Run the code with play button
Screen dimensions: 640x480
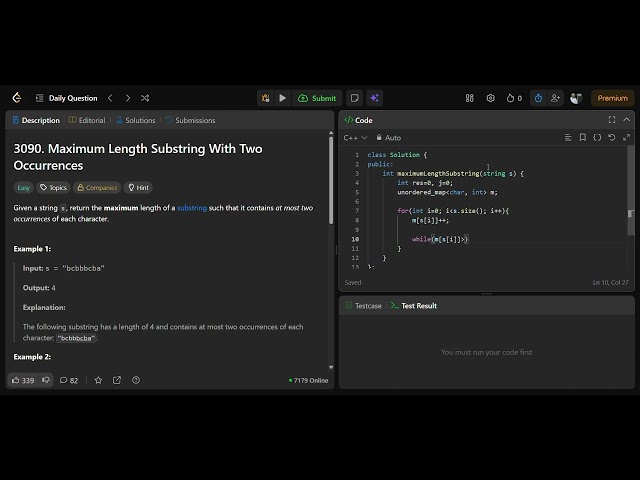click(x=282, y=98)
